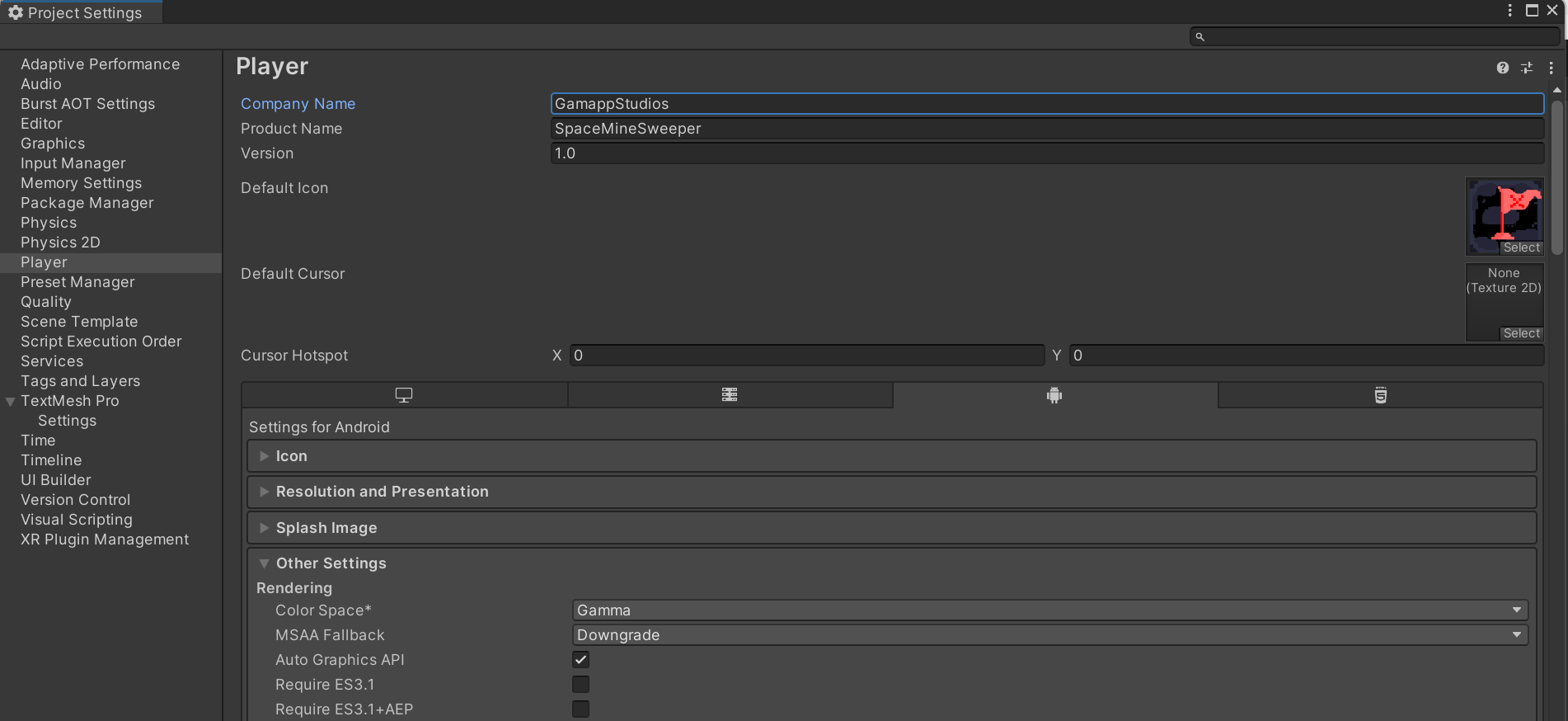
Task: Open Visual Scripting settings
Action: coord(76,520)
